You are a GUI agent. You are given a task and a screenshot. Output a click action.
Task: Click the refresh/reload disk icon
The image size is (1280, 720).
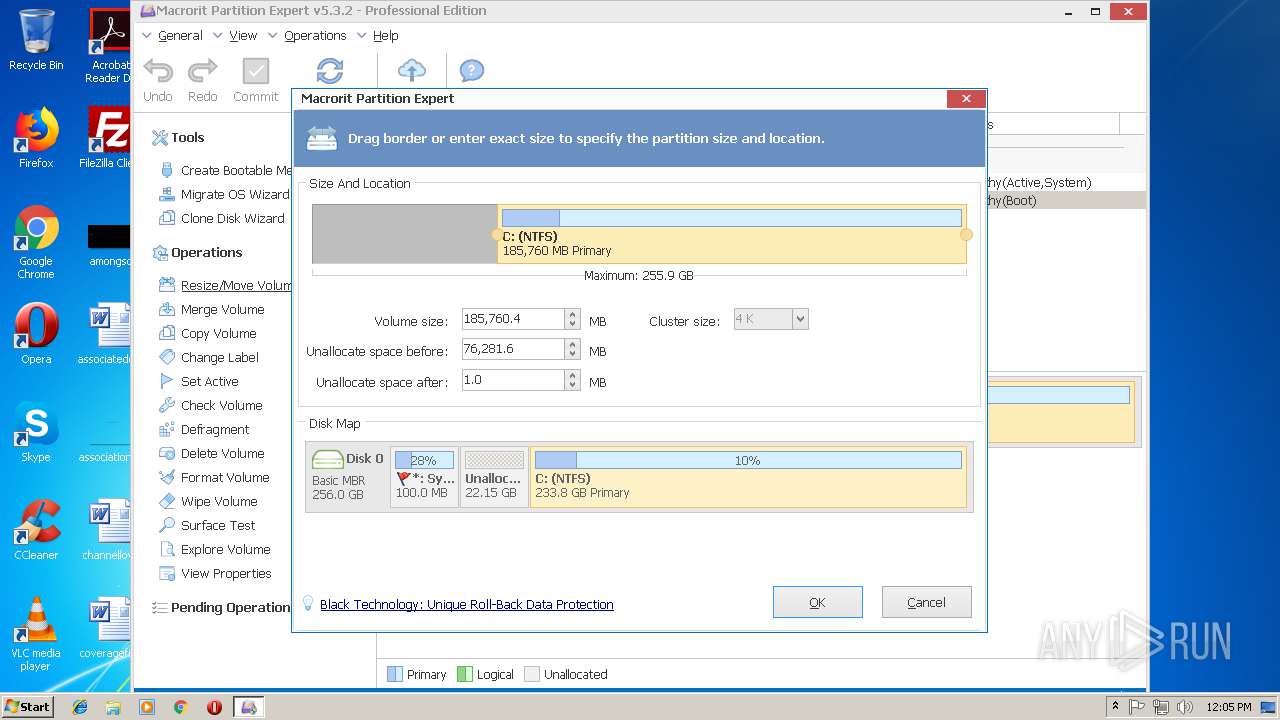click(330, 71)
